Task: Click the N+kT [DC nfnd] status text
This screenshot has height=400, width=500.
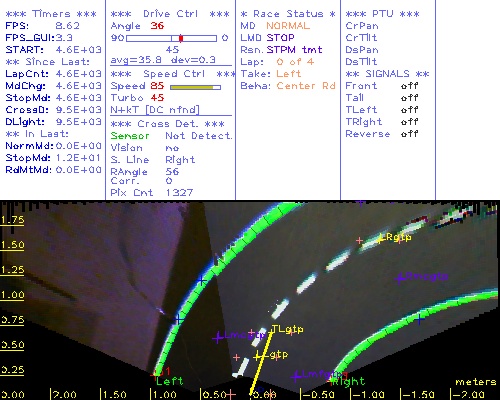Action: point(155,110)
